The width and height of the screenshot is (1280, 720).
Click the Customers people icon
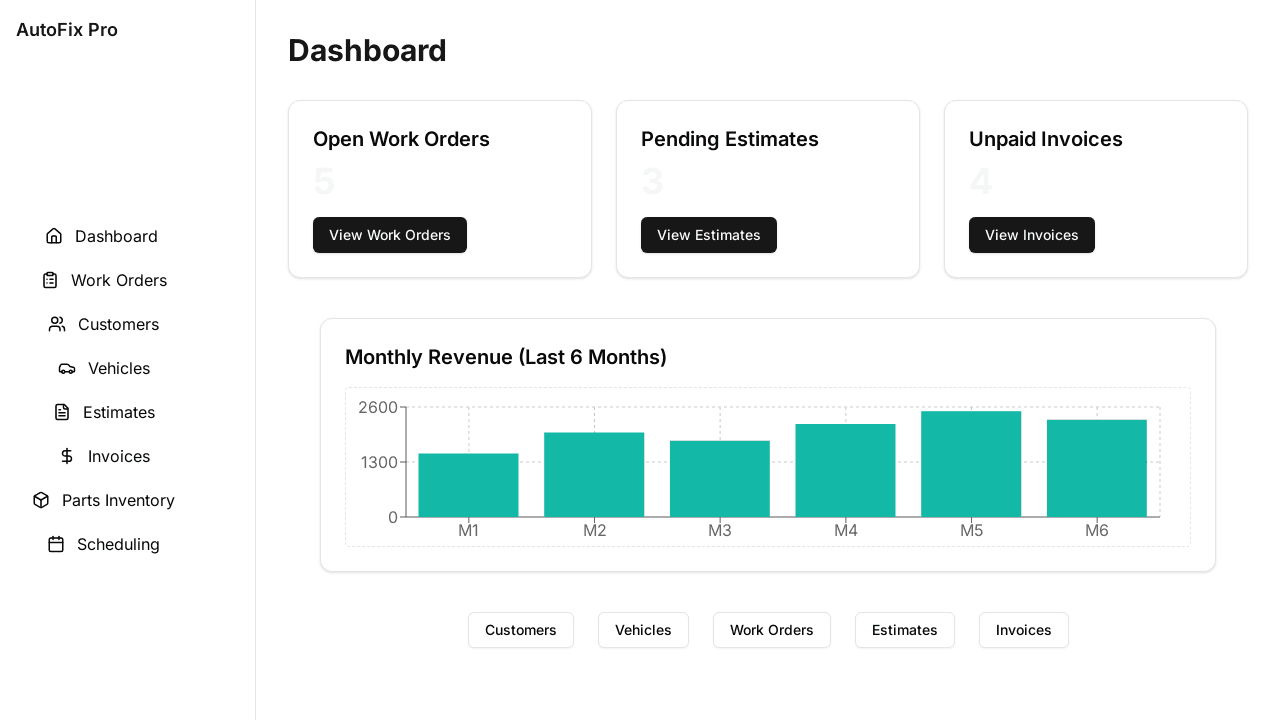[57, 324]
